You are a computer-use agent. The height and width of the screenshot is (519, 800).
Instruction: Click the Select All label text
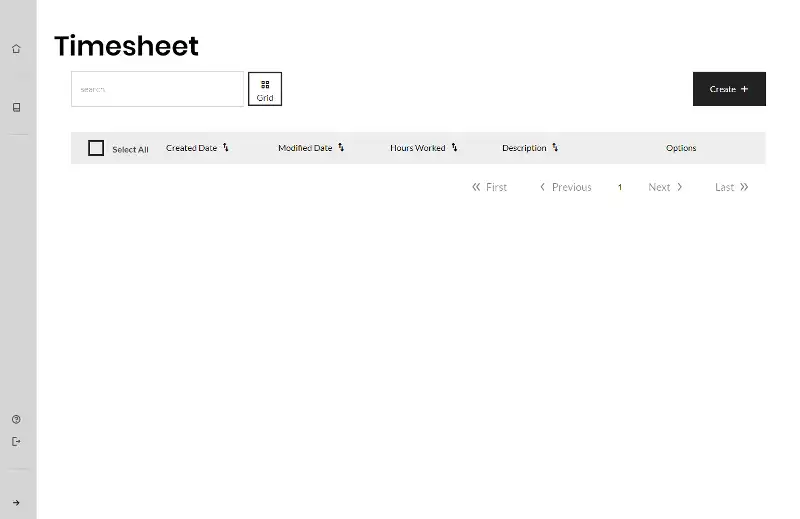click(x=130, y=149)
